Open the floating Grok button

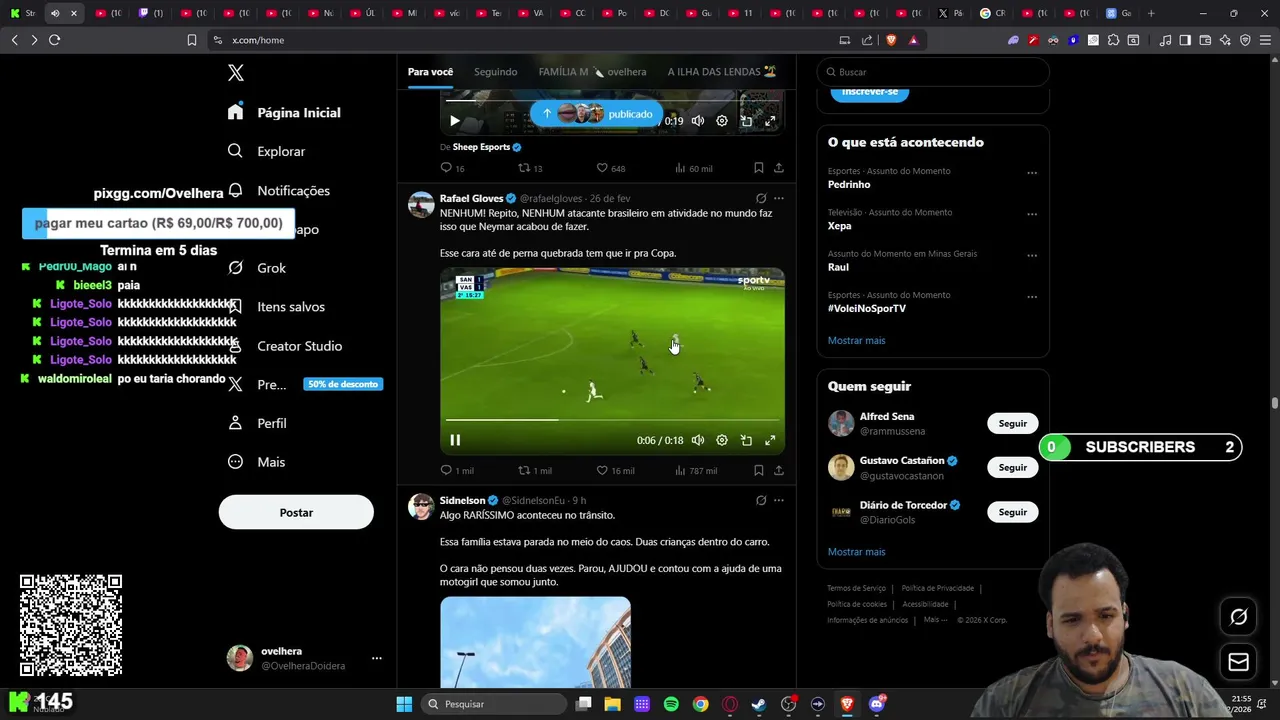click(x=1238, y=617)
